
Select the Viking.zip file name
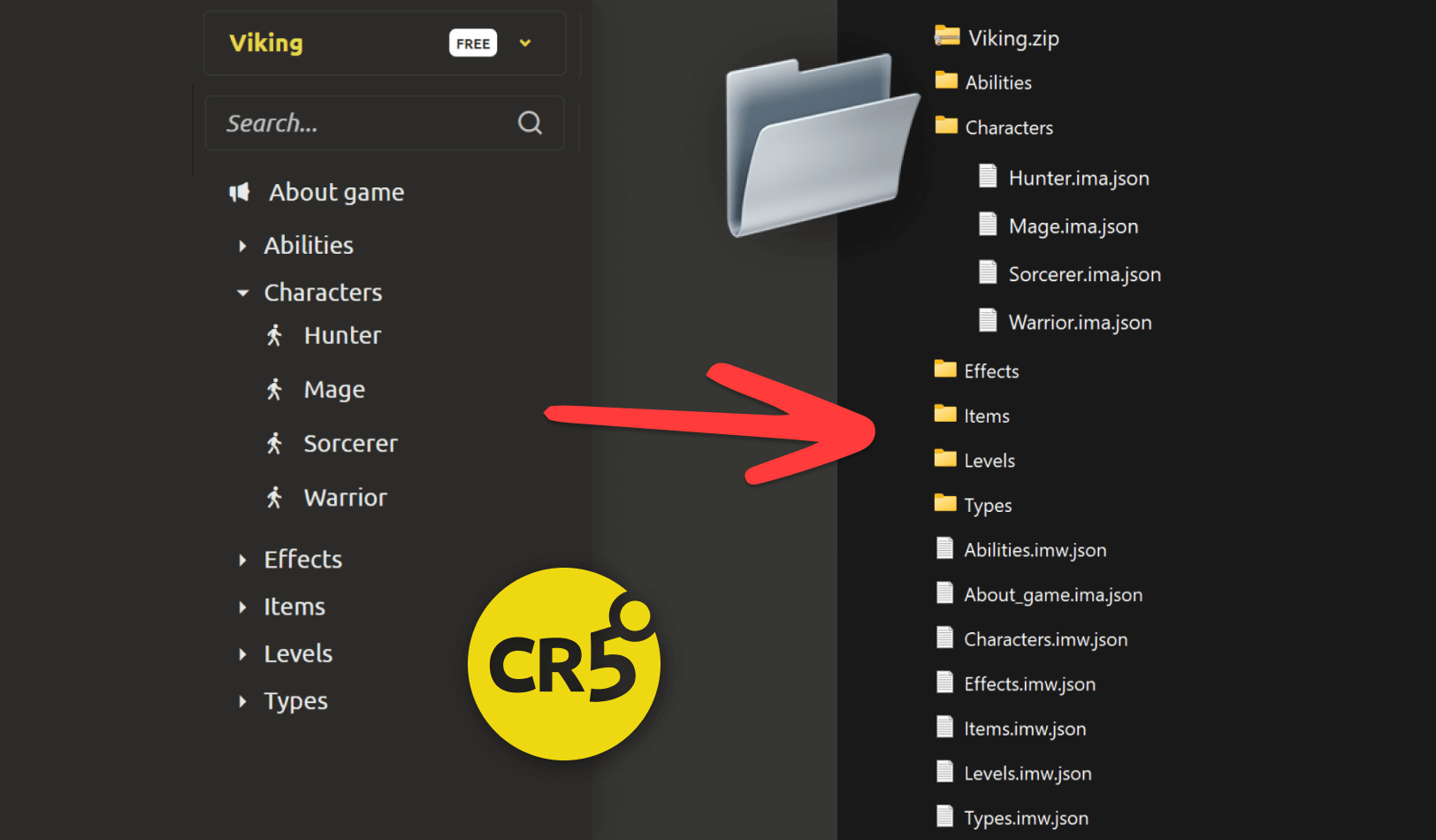1013,38
